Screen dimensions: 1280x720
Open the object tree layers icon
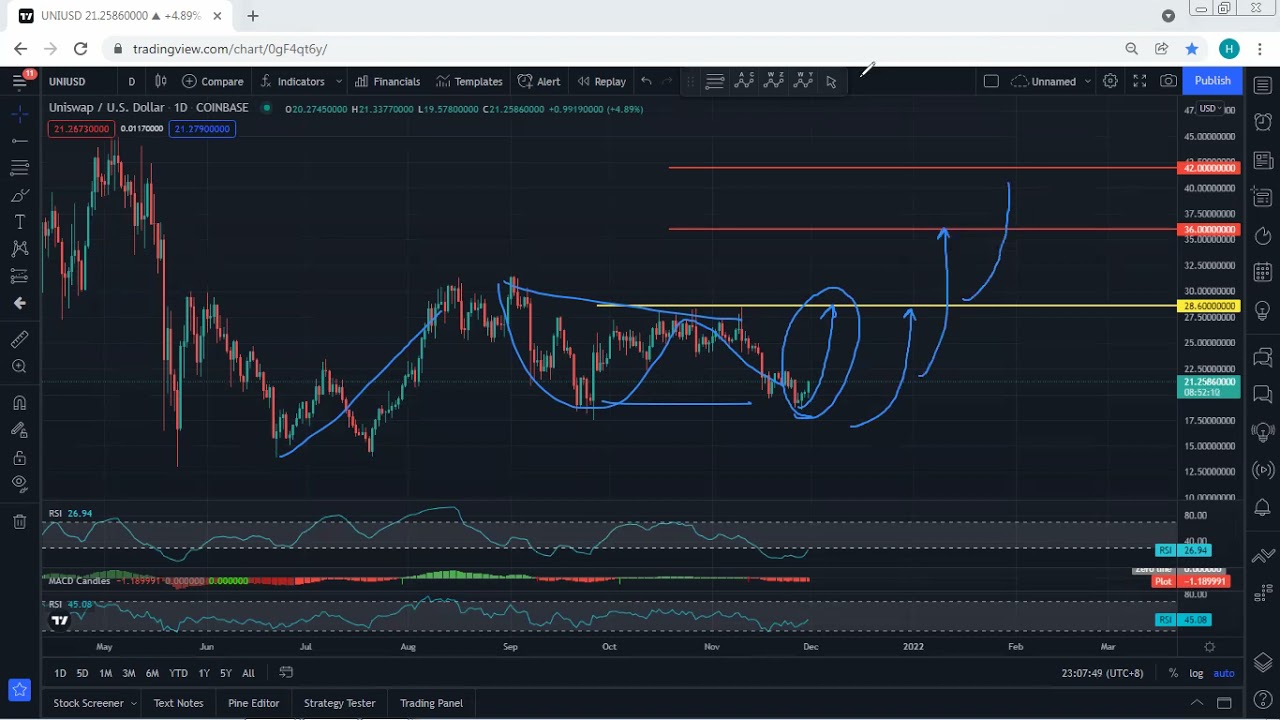coord(1262,662)
